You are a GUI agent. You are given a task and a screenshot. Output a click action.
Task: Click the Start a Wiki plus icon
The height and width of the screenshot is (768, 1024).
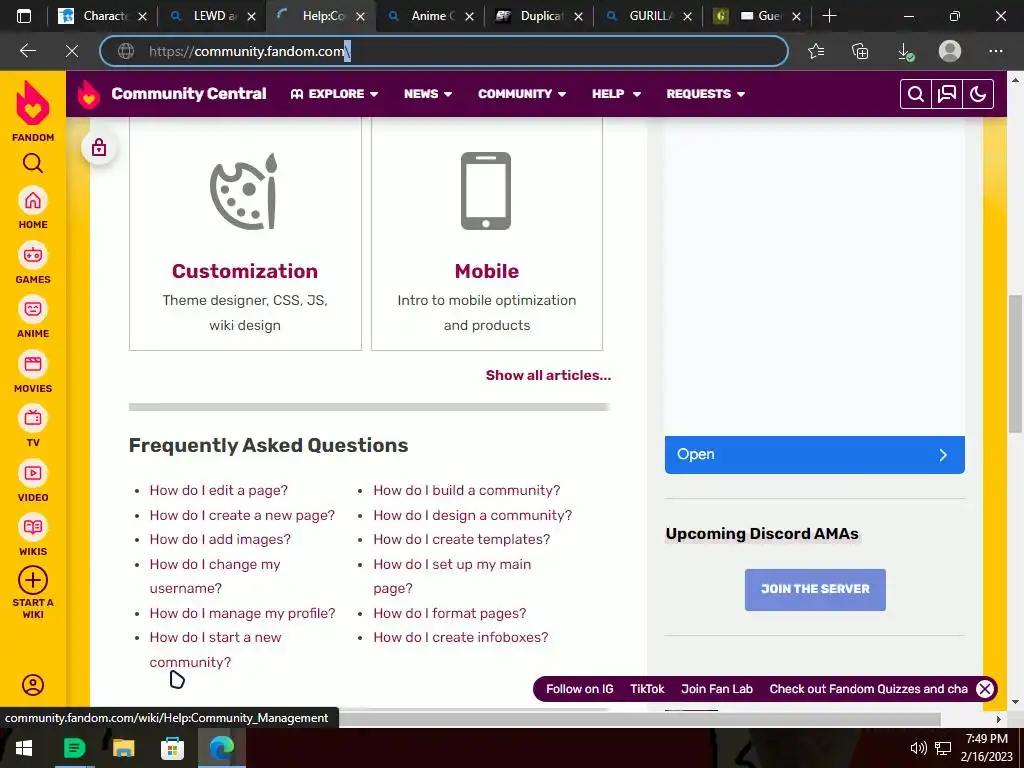(33, 580)
